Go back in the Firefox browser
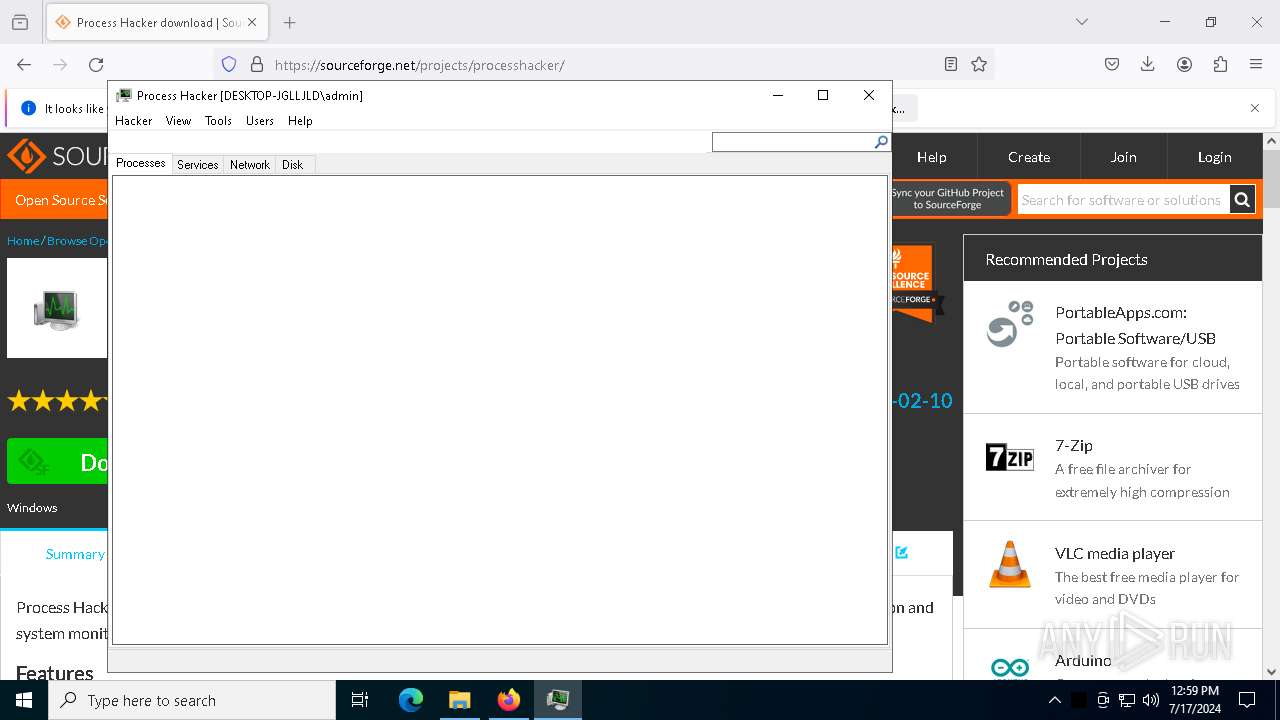The width and height of the screenshot is (1280, 720). click(x=24, y=64)
